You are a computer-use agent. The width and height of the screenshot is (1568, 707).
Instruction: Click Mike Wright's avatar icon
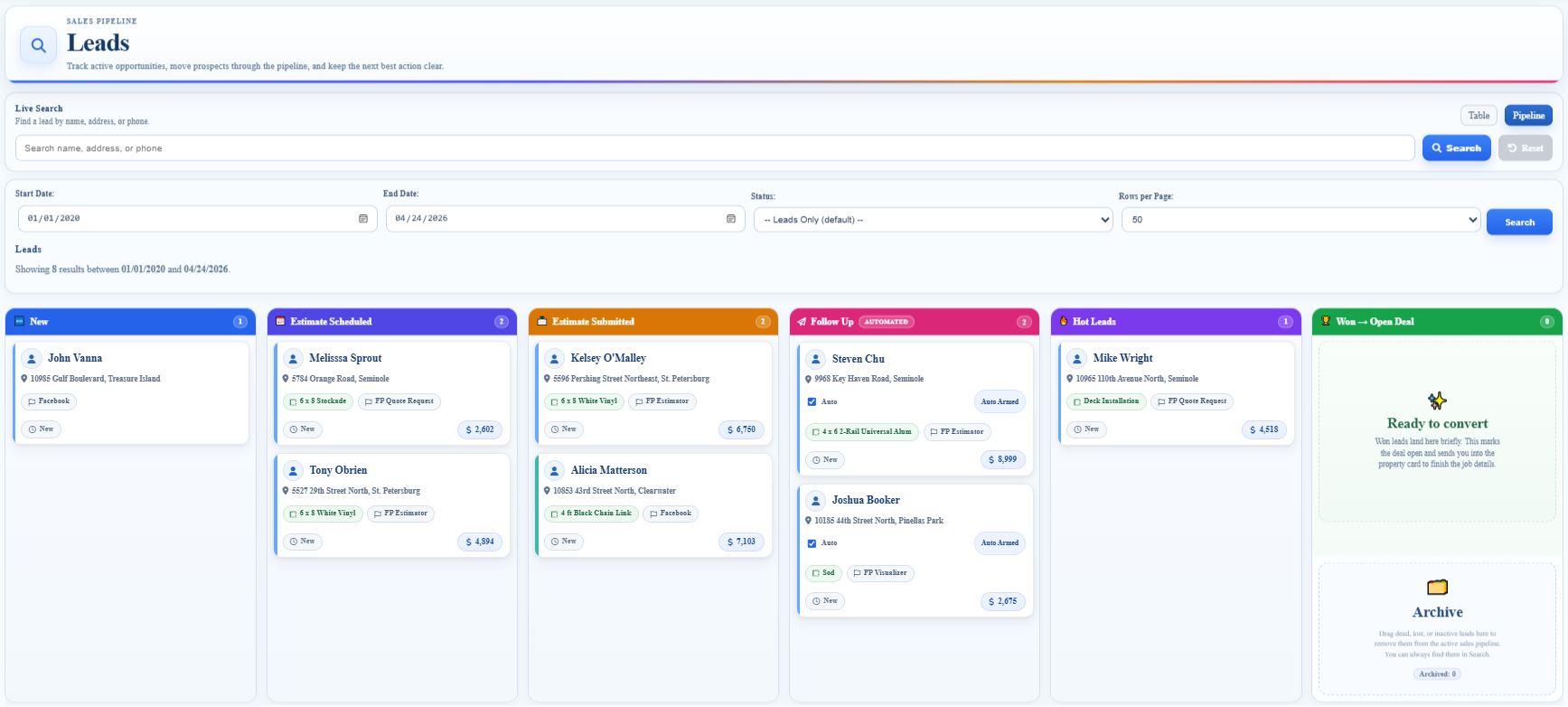(x=1077, y=358)
